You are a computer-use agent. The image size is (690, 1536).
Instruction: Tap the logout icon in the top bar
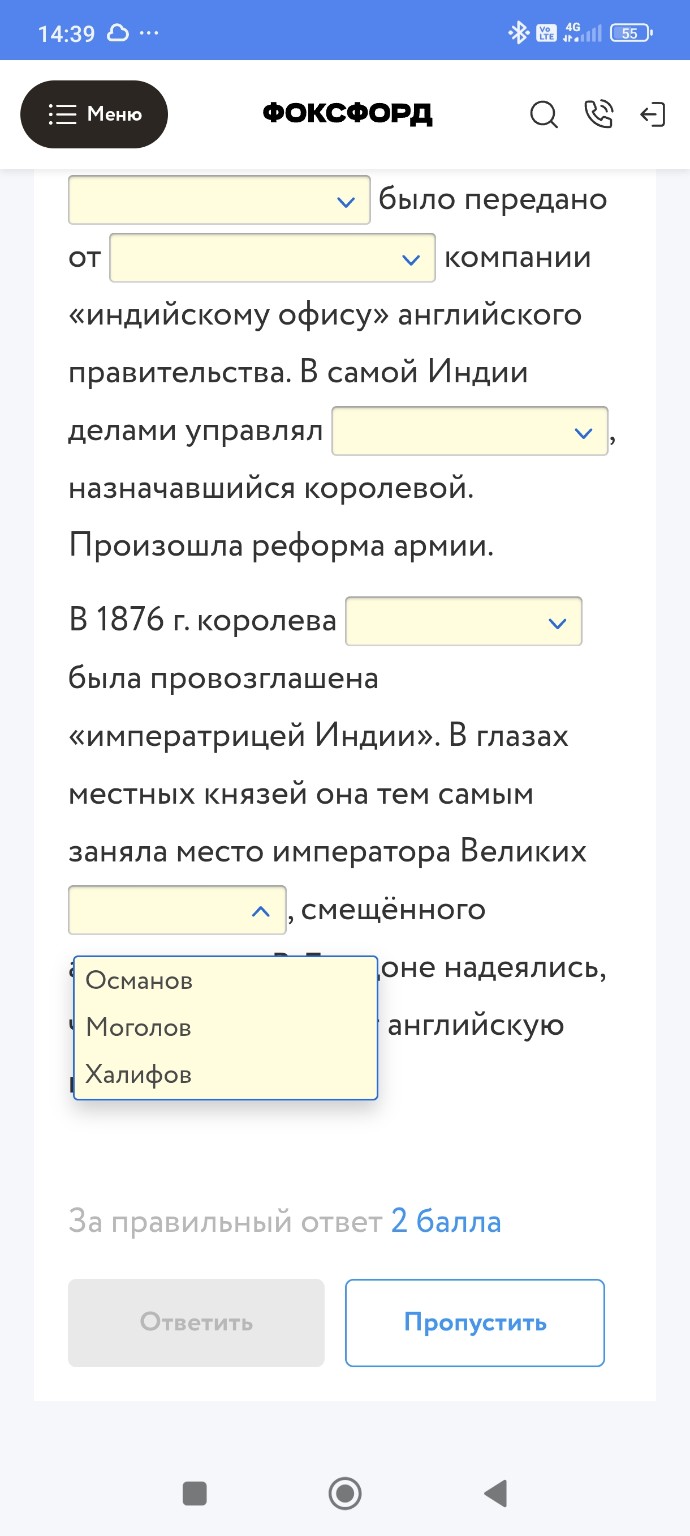[x=654, y=115]
